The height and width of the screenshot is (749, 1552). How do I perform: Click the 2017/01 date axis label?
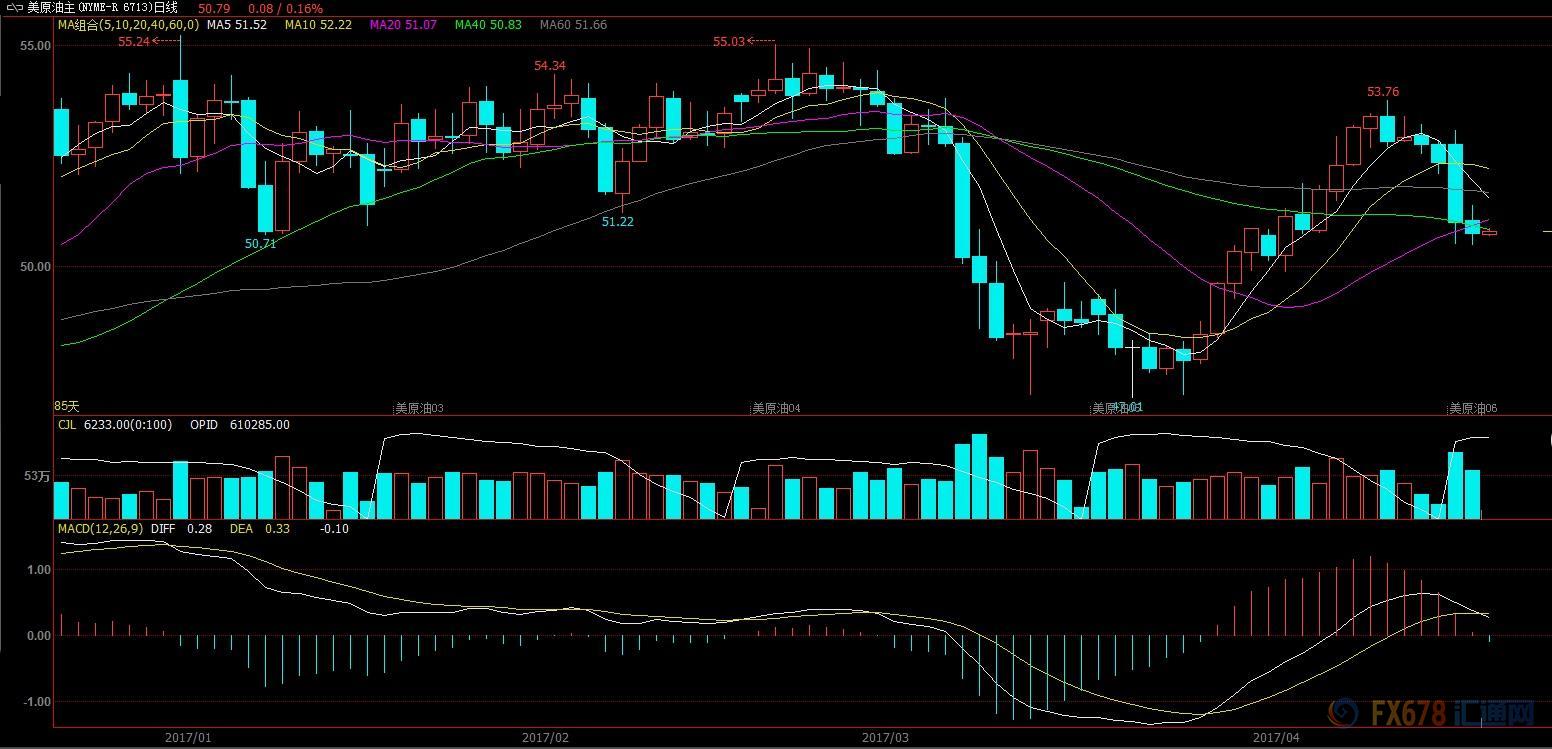click(187, 738)
